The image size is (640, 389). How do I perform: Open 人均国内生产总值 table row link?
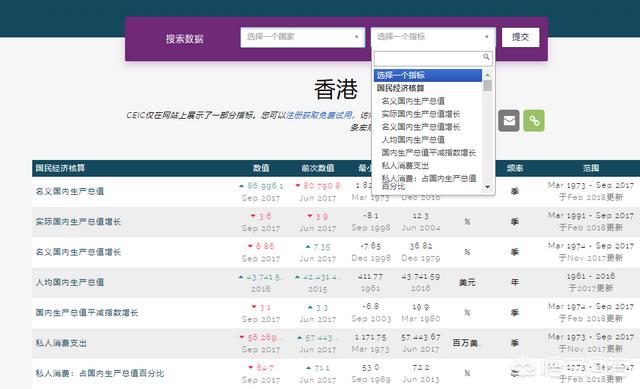70,282
